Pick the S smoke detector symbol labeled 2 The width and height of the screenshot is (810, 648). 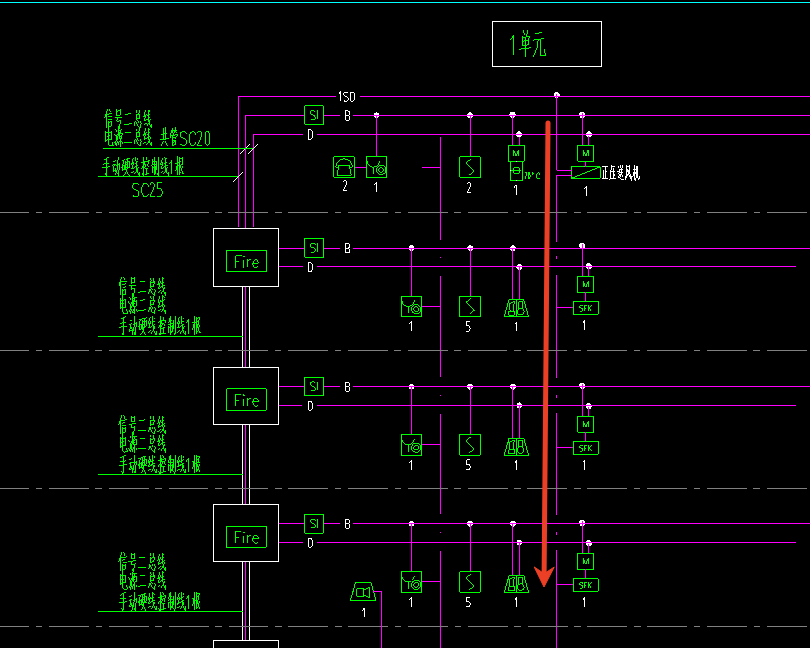coord(470,167)
